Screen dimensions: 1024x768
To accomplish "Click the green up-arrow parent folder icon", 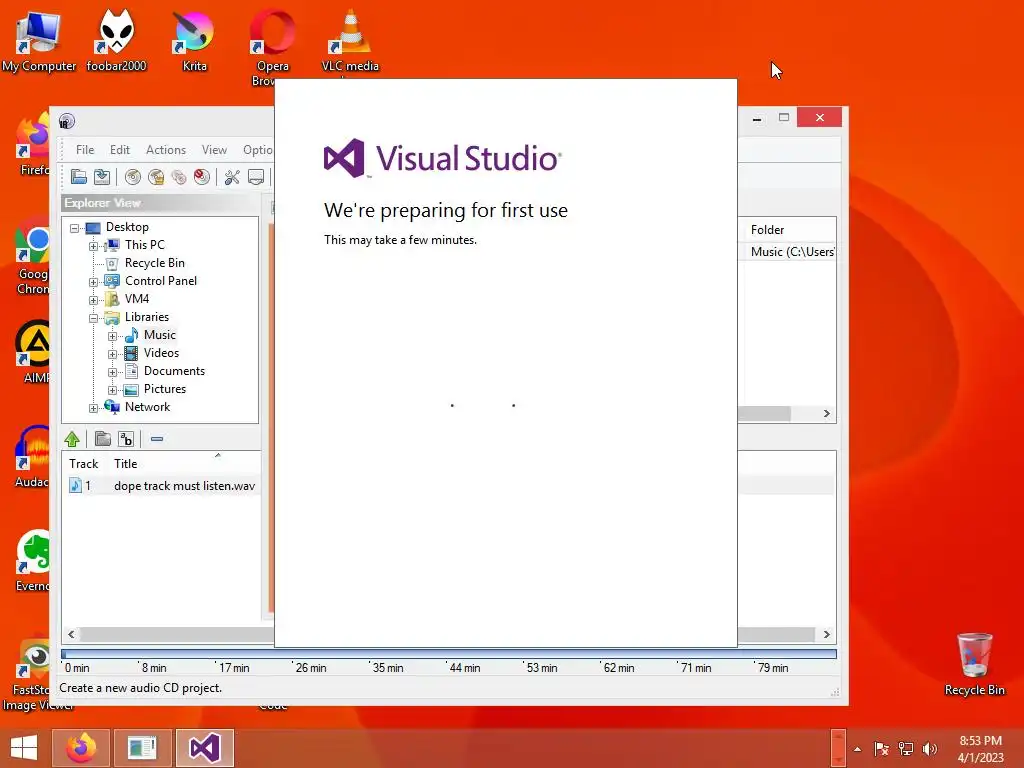I will click(x=72, y=439).
